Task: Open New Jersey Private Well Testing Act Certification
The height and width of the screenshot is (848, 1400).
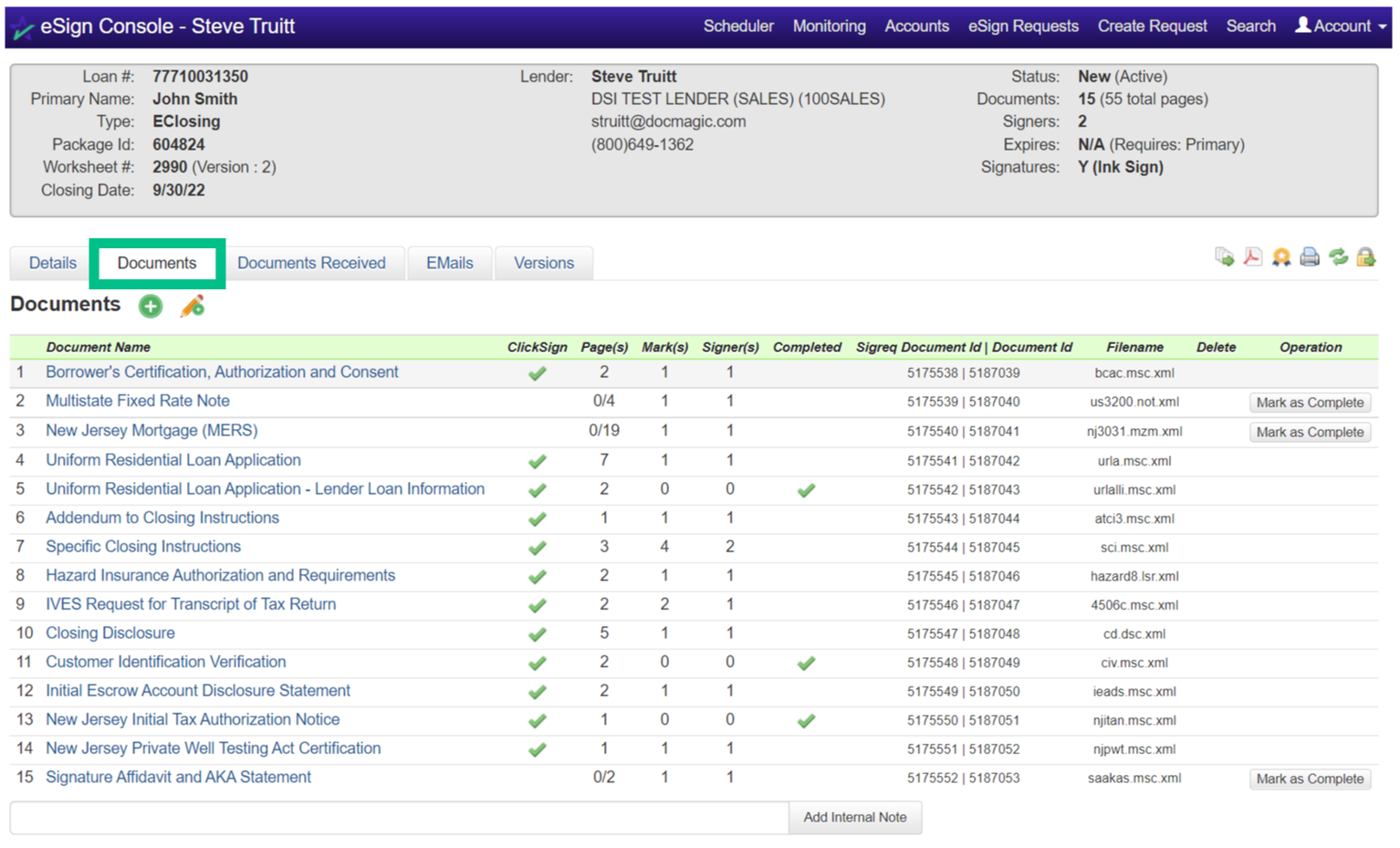Action: [214, 749]
